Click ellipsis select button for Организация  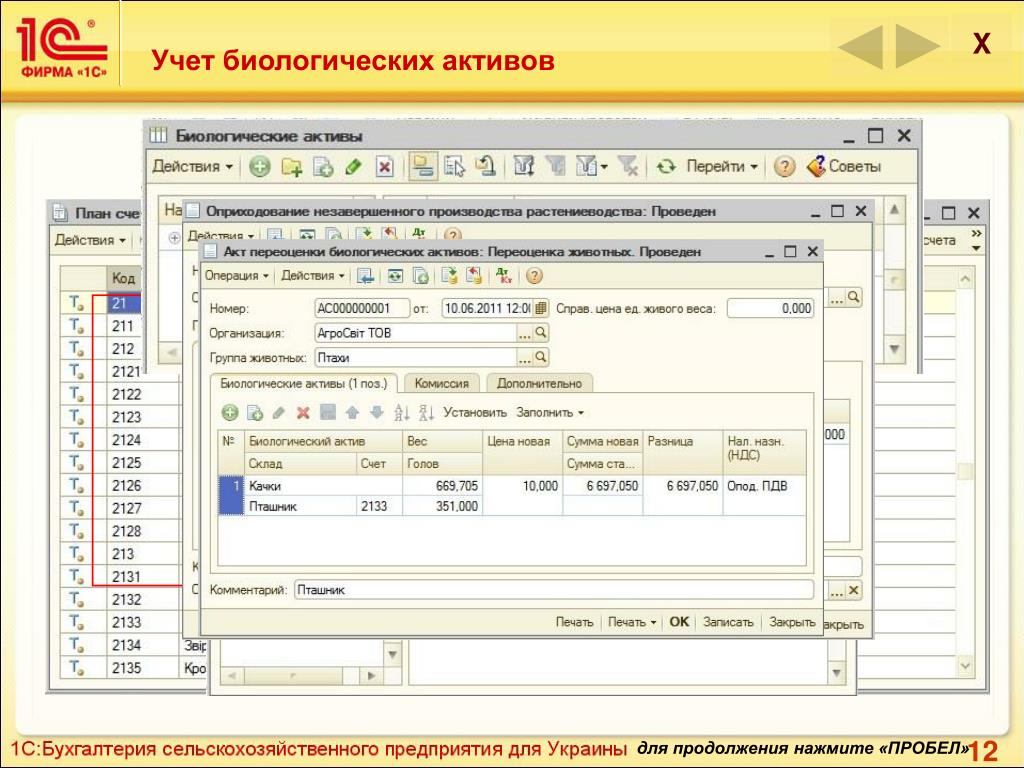point(524,333)
